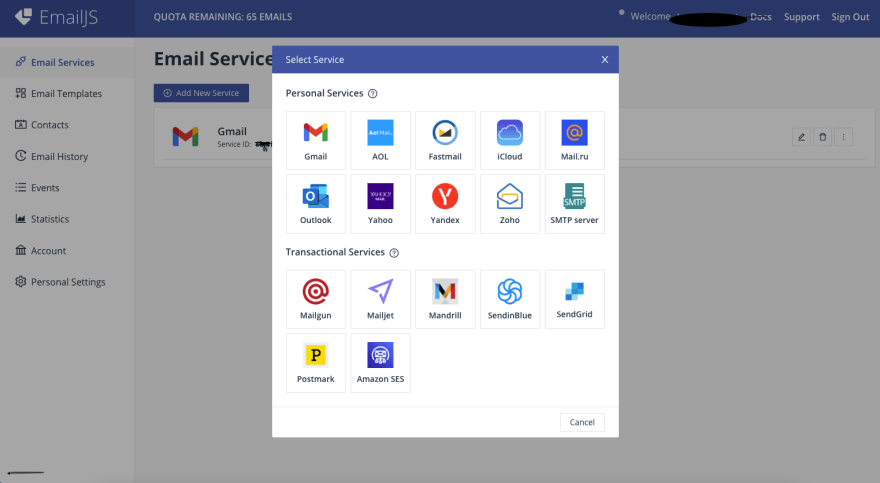Select iCloud as email service
The width and height of the screenshot is (880, 483).
[x=510, y=140]
